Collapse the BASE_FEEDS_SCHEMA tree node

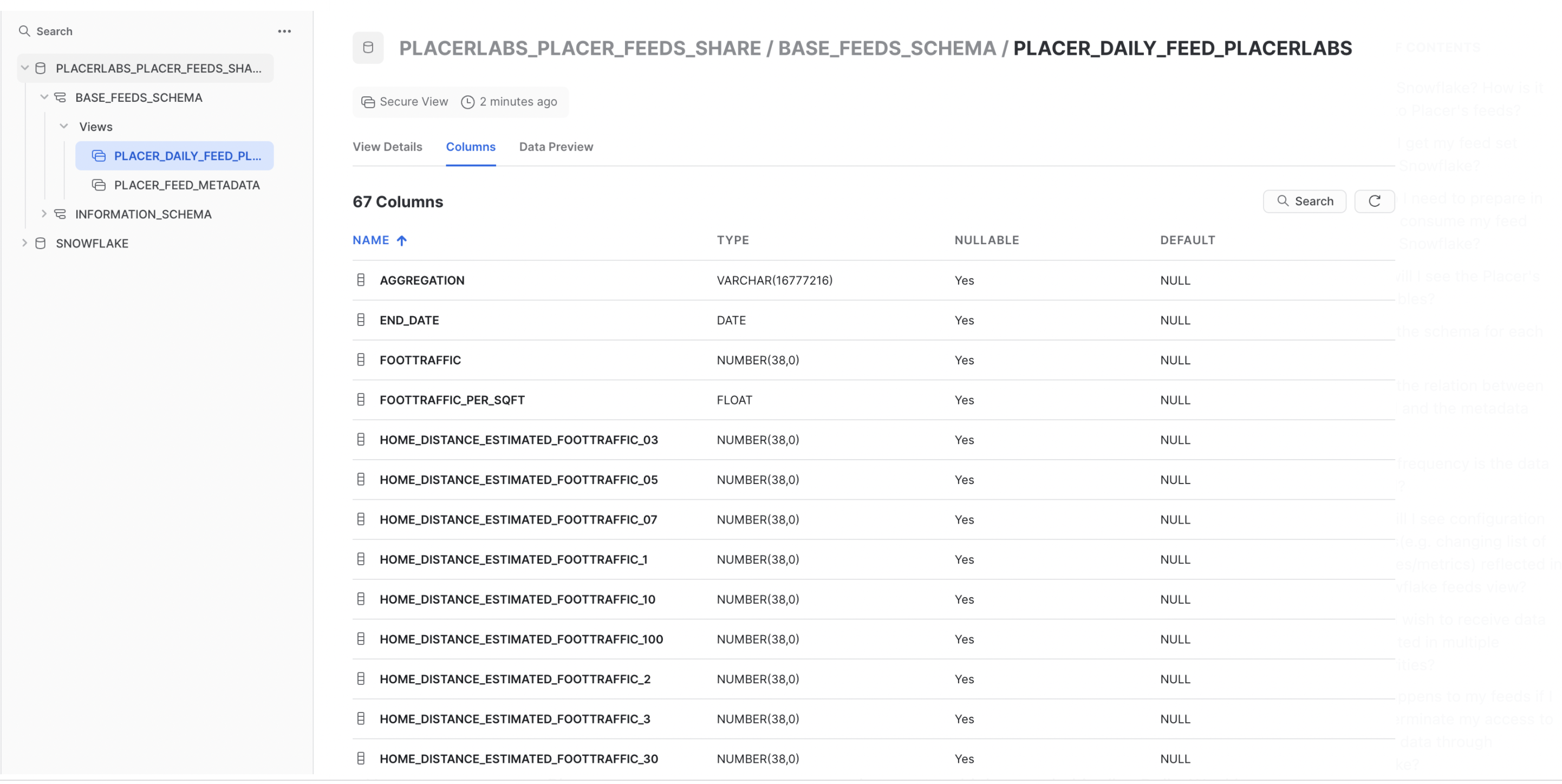point(44,97)
